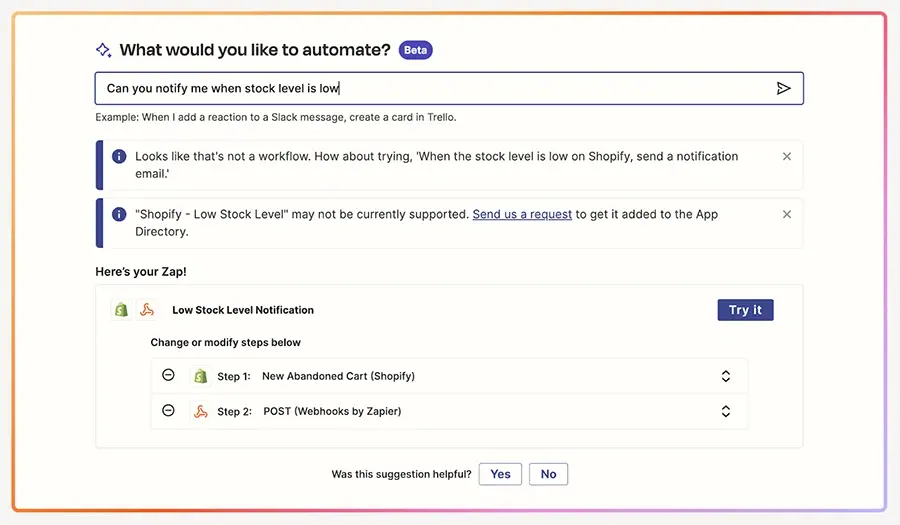The width and height of the screenshot is (900, 525).
Task: Click Webhooks icon in Step 2 row
Action: pos(200,411)
